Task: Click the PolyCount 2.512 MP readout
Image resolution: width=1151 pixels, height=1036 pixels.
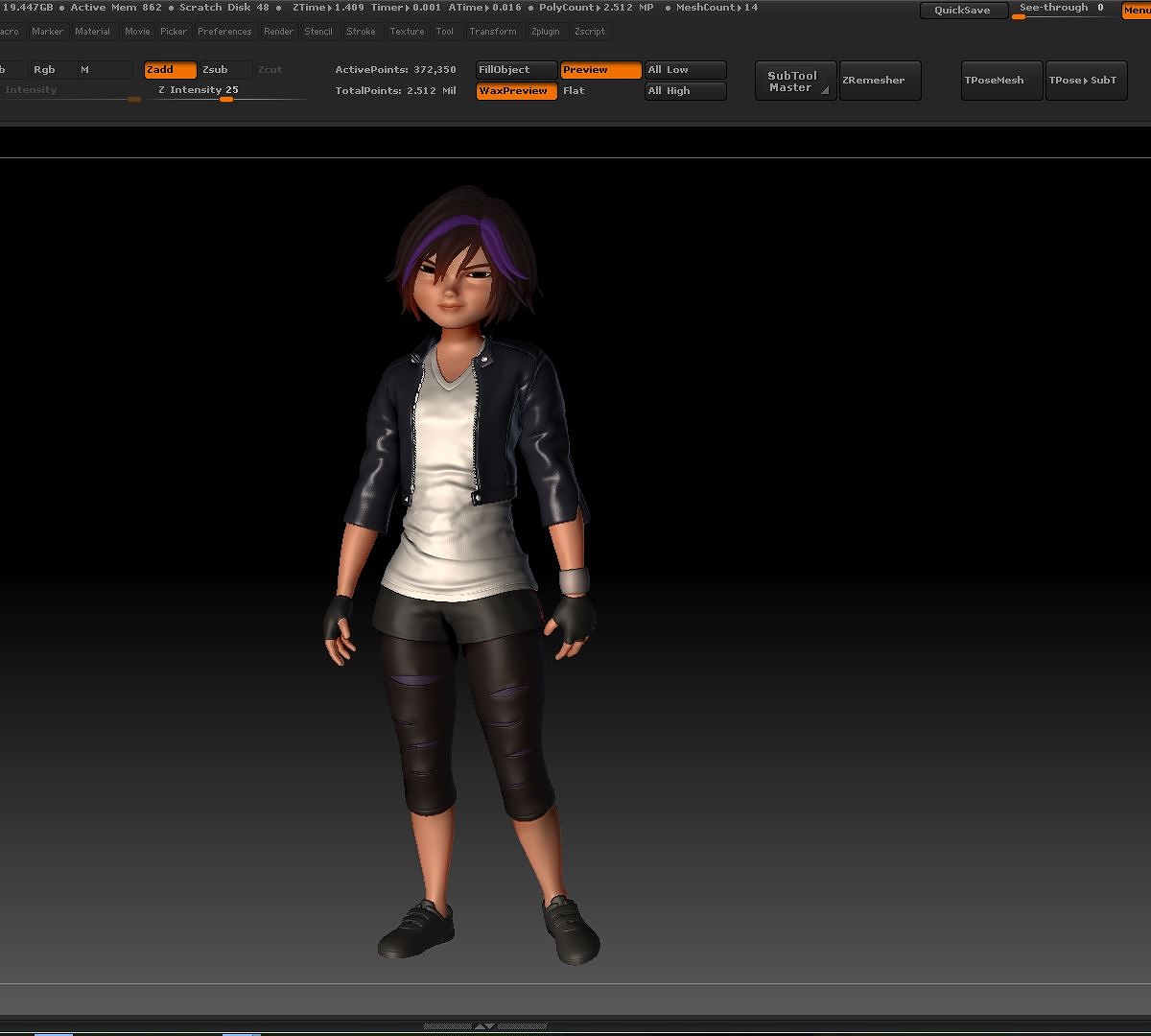Action: (597, 8)
